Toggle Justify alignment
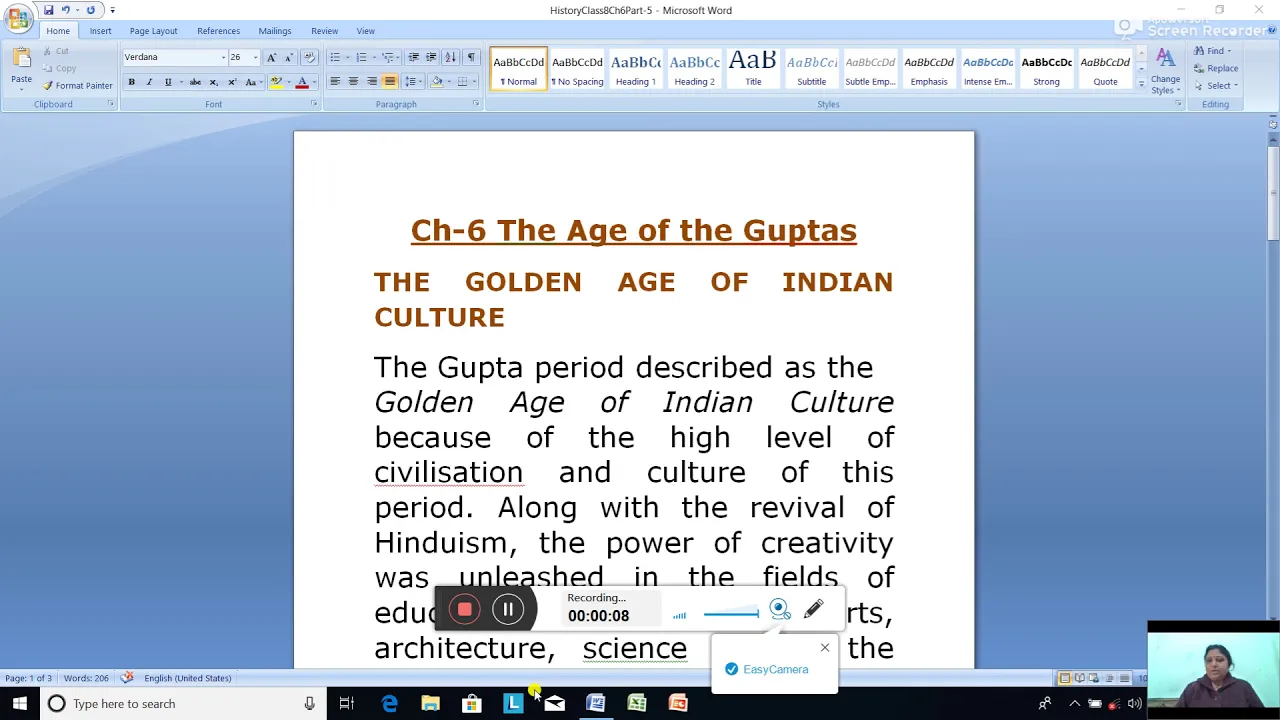This screenshot has height=720, width=1280. (x=390, y=82)
